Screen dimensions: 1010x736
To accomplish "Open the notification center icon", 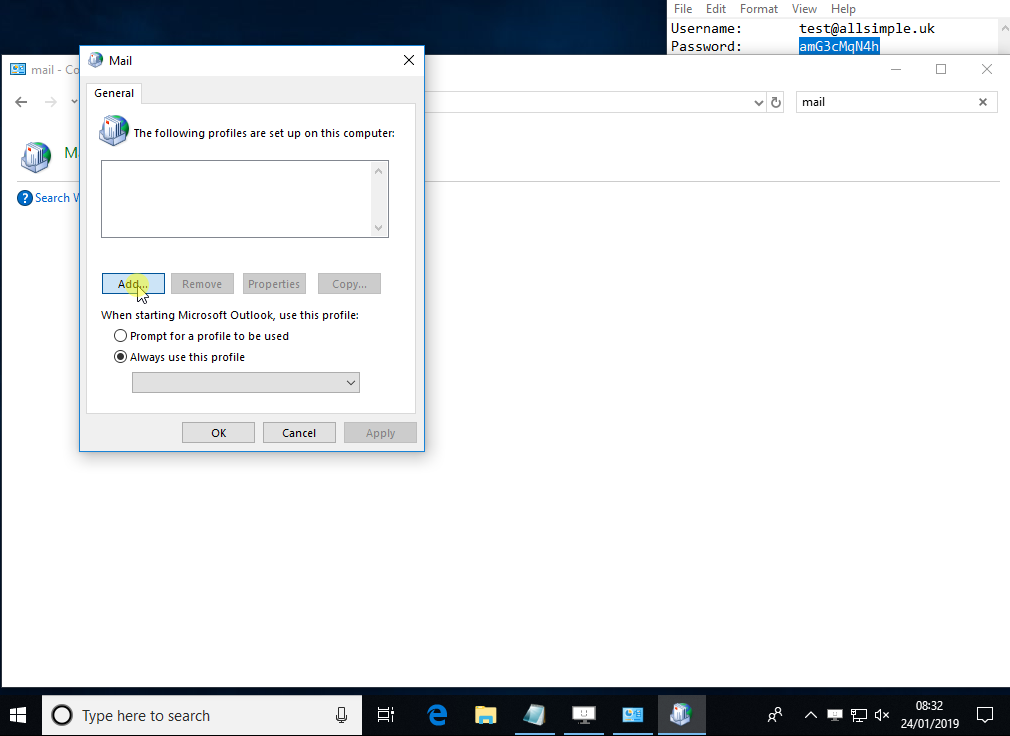I will pos(985,715).
